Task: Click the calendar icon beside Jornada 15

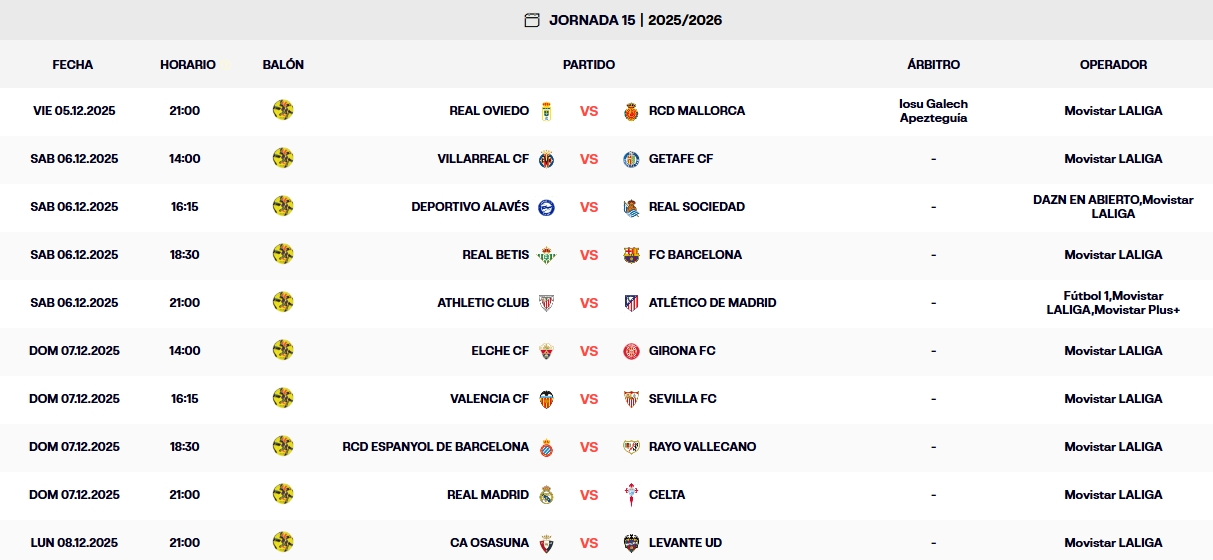Action: 532,20
